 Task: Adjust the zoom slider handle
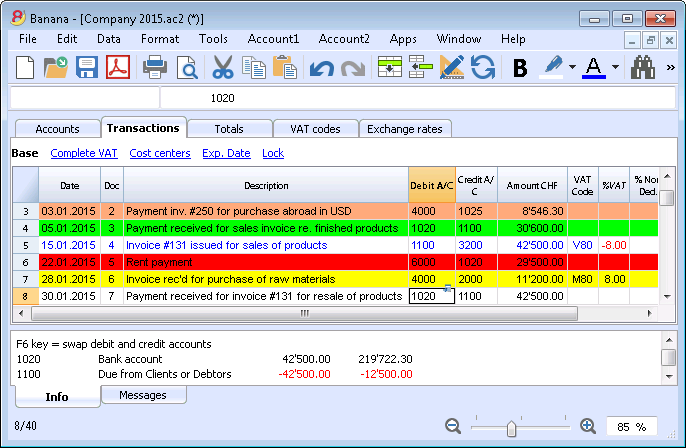click(511, 428)
